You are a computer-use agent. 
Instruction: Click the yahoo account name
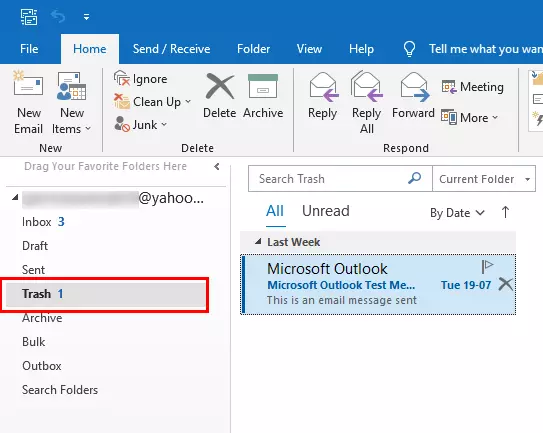(x=113, y=198)
